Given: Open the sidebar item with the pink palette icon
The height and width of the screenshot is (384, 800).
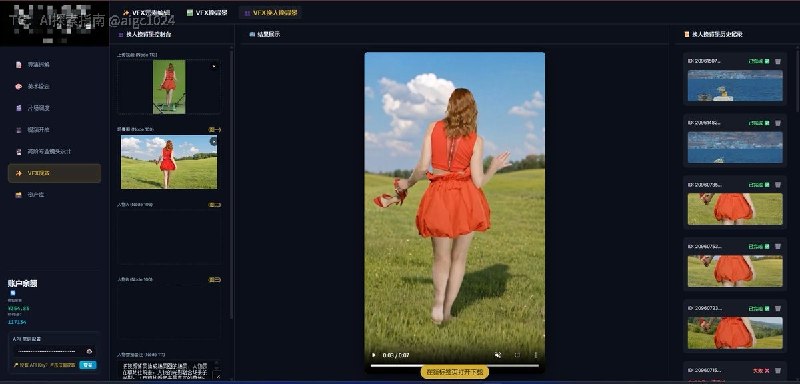Looking at the screenshot, I should point(55,87).
